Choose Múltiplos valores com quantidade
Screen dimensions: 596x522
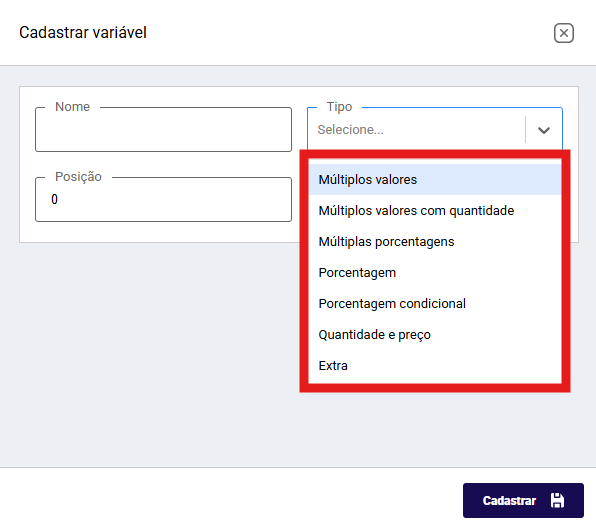tap(435, 211)
